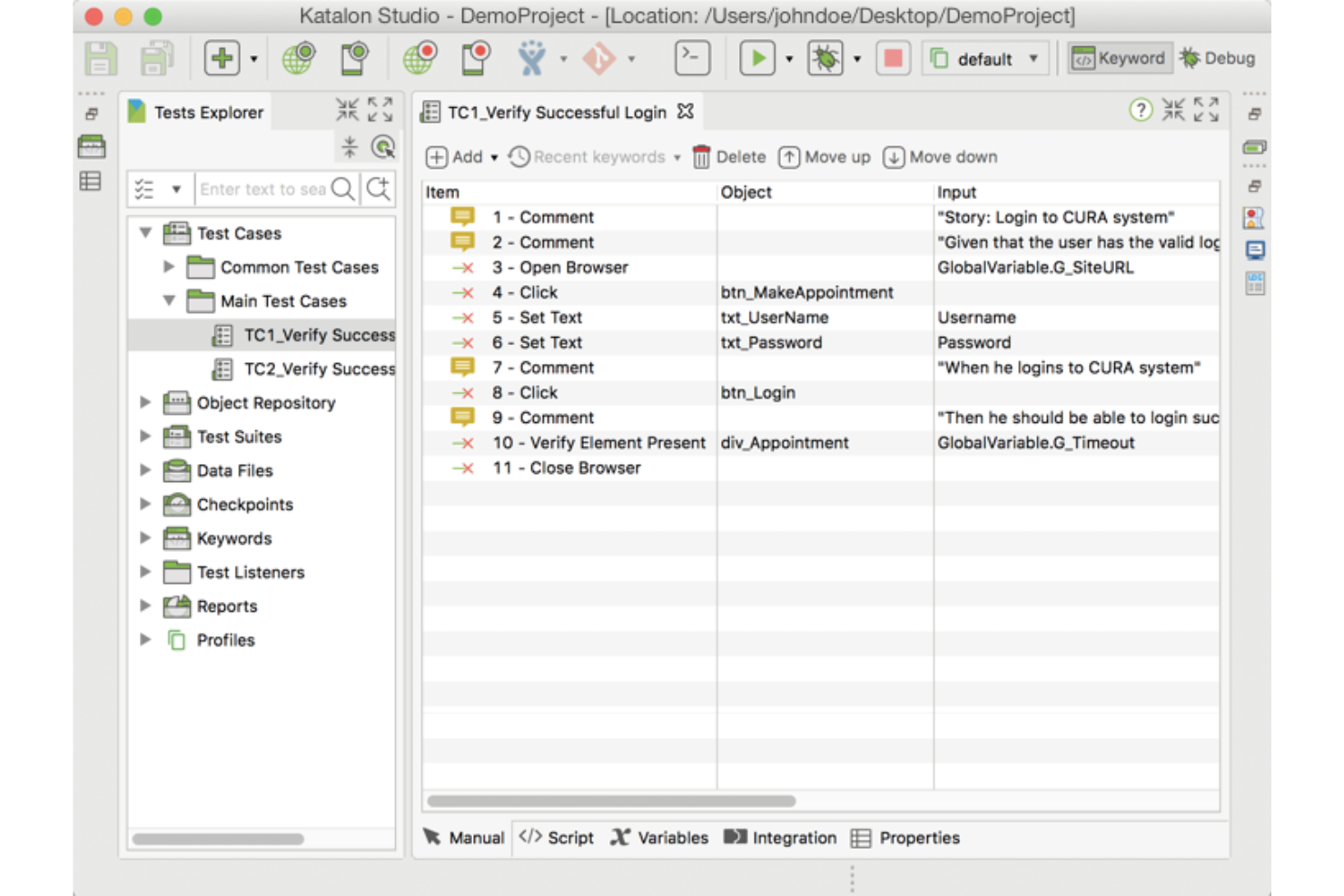Select step 3 - Open Browser
The width and height of the screenshot is (1344, 896).
560,267
